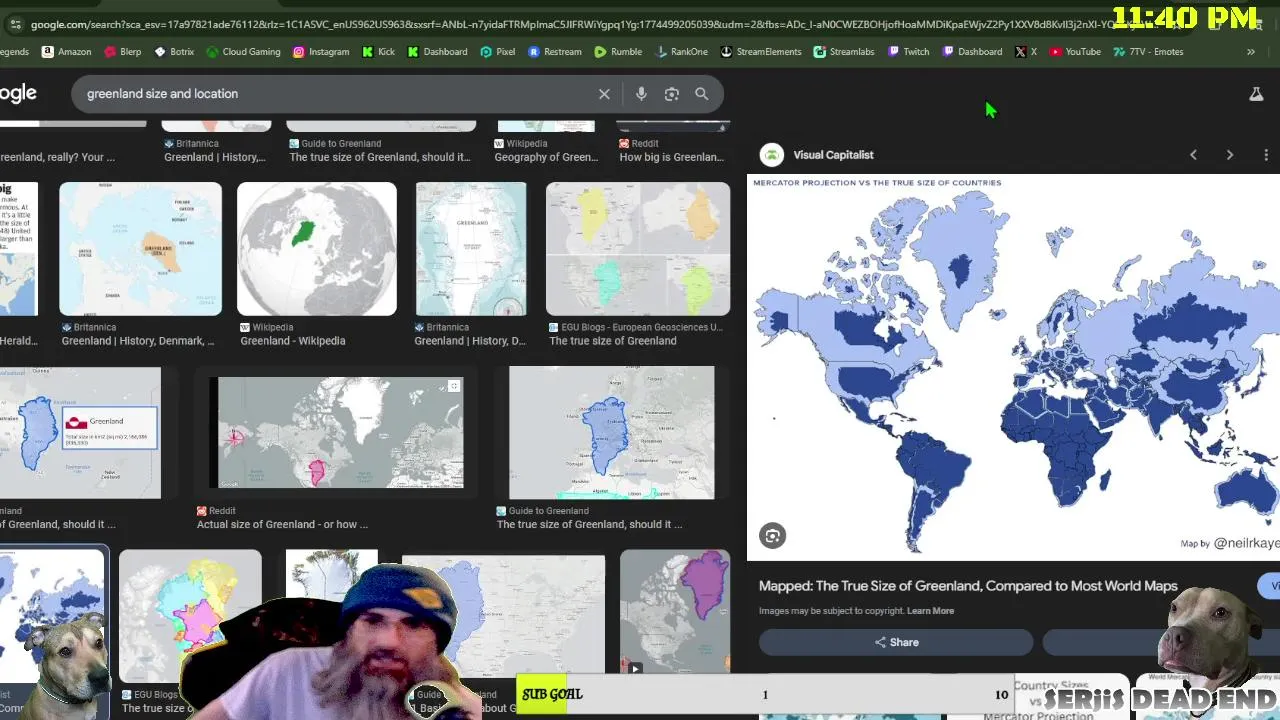Open the X bookmark
The width and height of the screenshot is (1280, 720).
pyautogui.click(x=1025, y=52)
